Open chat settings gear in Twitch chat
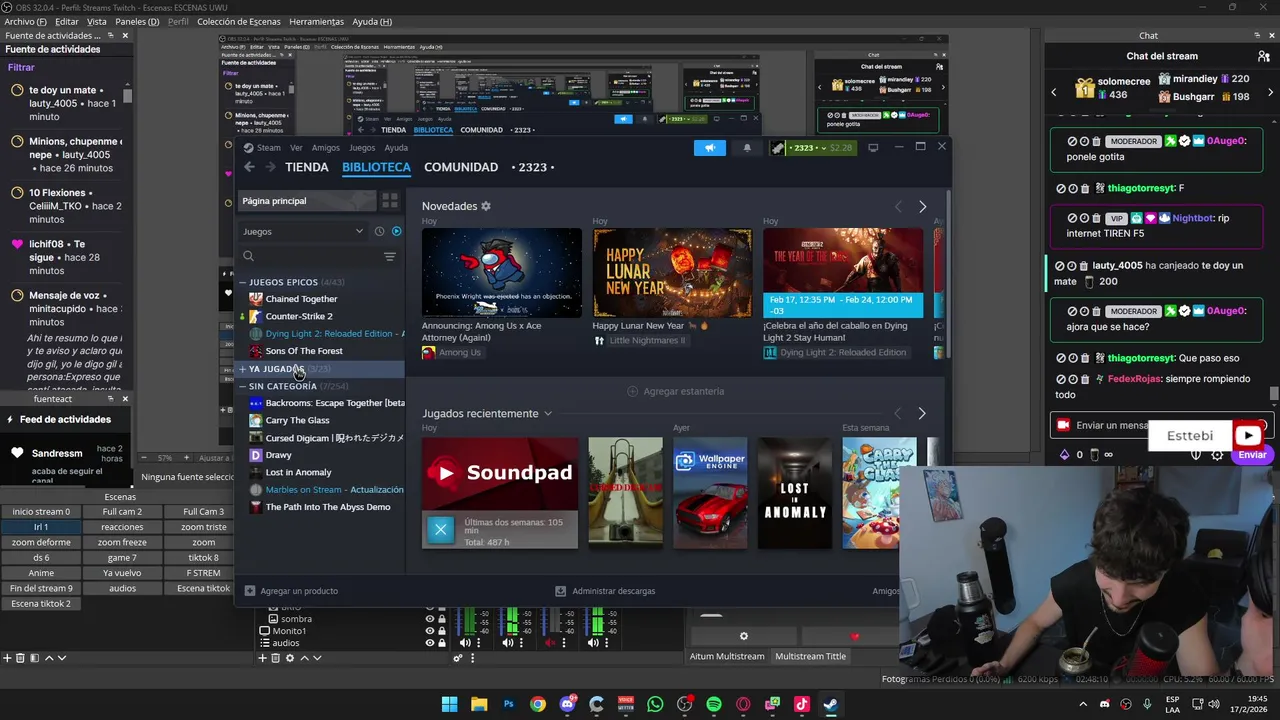 (x=1217, y=455)
